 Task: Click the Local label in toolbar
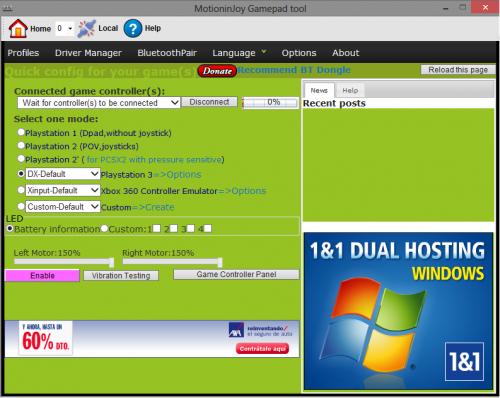click(x=108, y=28)
